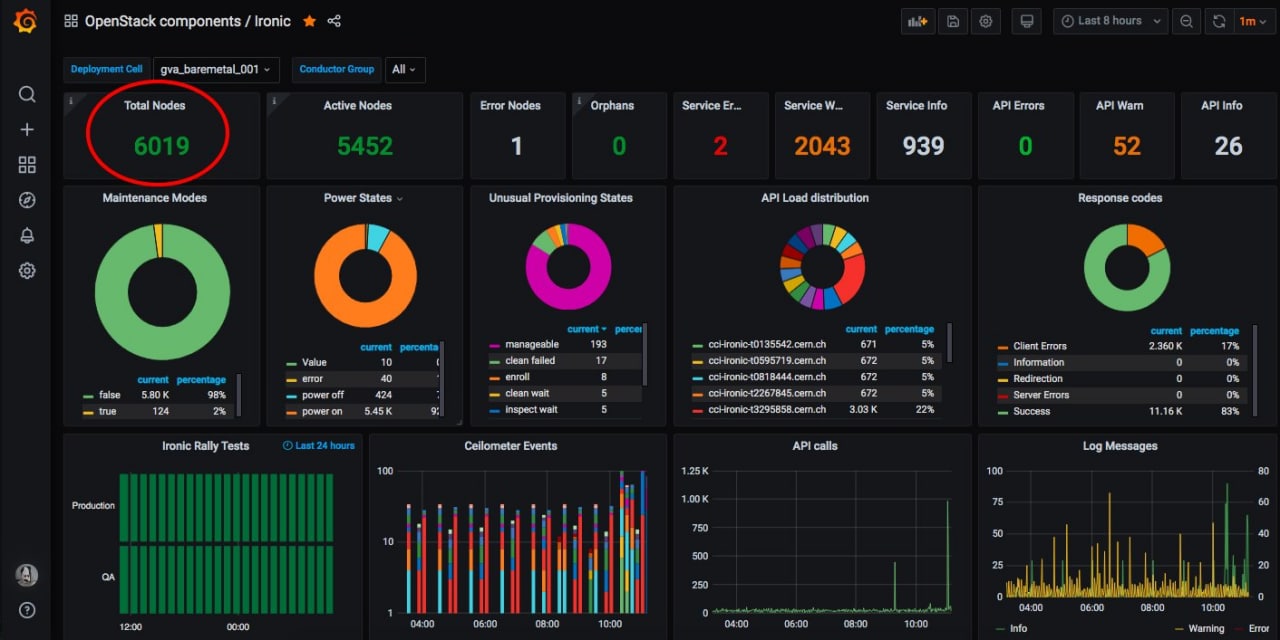Open the API Load distribution panel title
1280x640 pixels.
(815, 198)
